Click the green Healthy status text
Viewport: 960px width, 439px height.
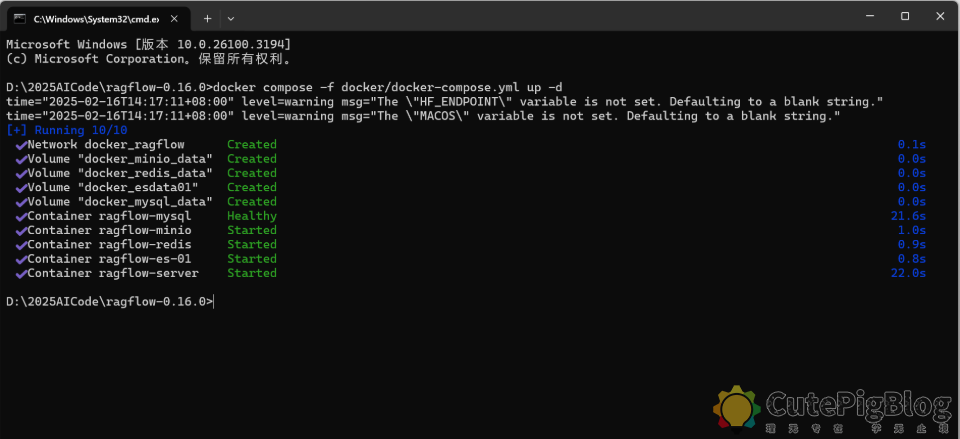[x=251, y=216]
